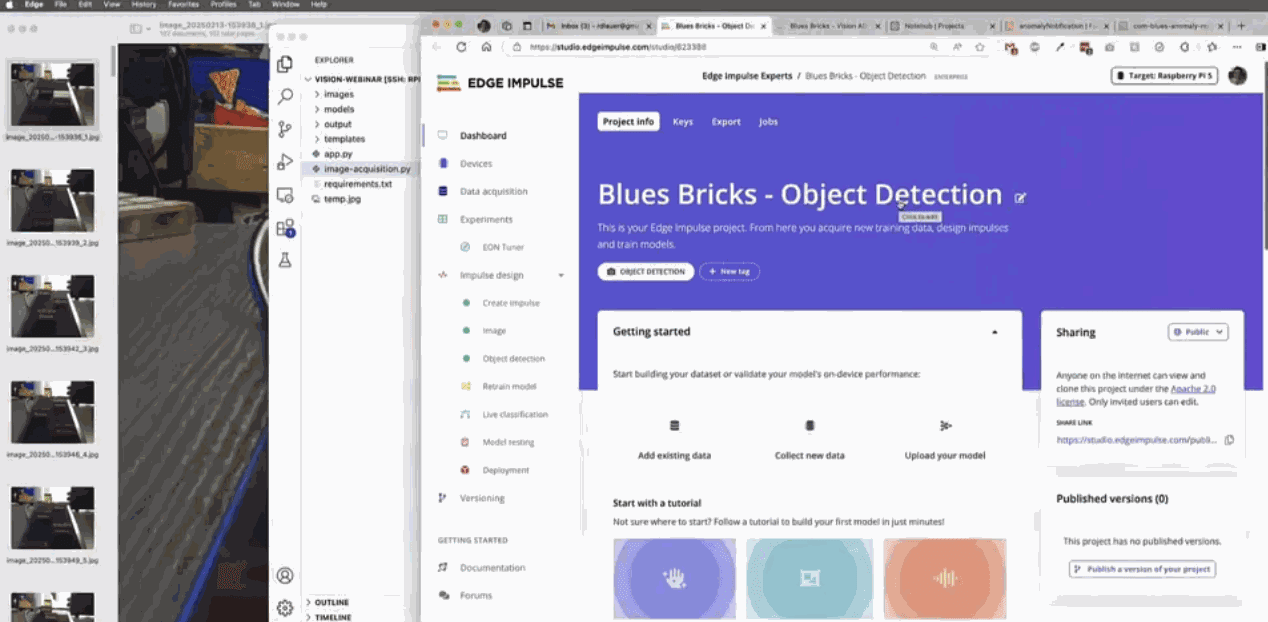Switch to the Notehub Projects browser tab
Image resolution: width=1268 pixels, height=622 pixels.
click(943, 25)
